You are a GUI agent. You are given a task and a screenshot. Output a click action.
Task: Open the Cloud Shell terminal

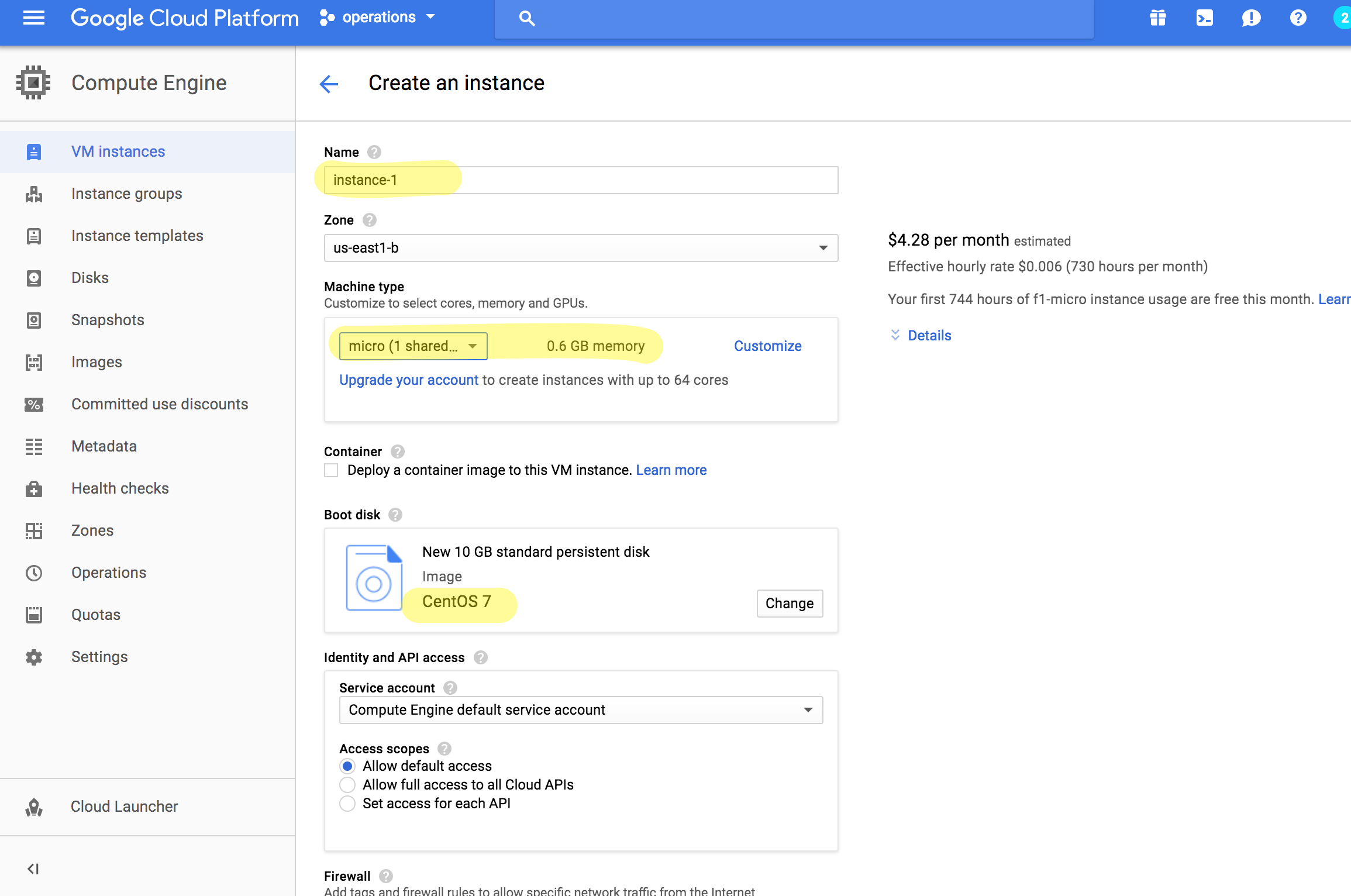(1204, 18)
